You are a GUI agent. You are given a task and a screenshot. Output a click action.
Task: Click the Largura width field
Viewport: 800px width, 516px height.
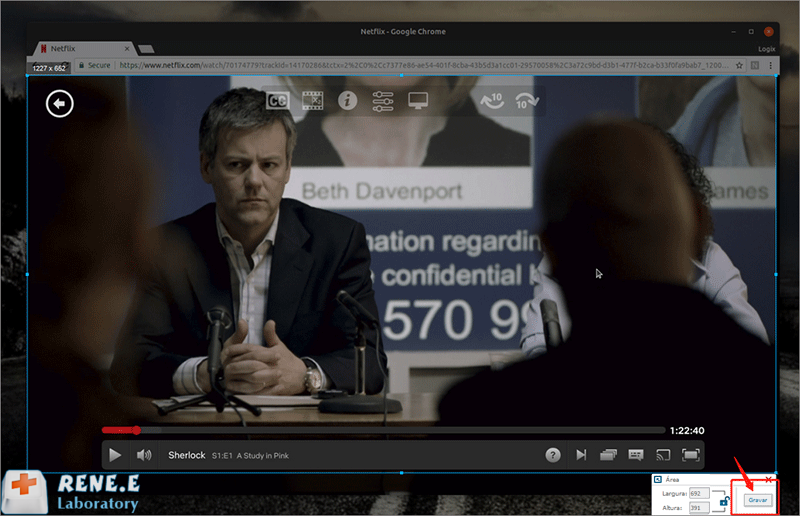tap(698, 494)
